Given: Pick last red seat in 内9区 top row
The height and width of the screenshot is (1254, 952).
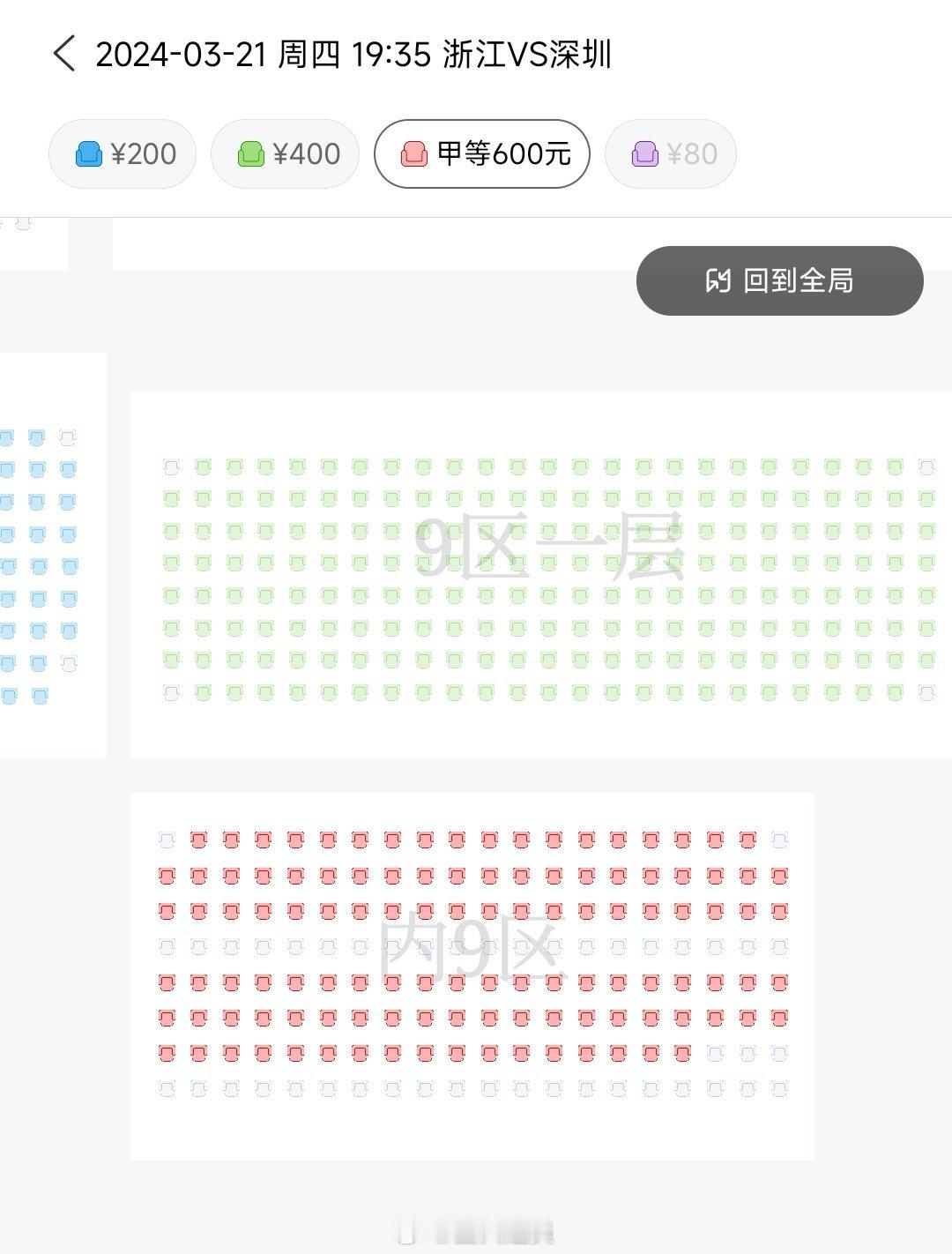Looking at the screenshot, I should tap(747, 840).
